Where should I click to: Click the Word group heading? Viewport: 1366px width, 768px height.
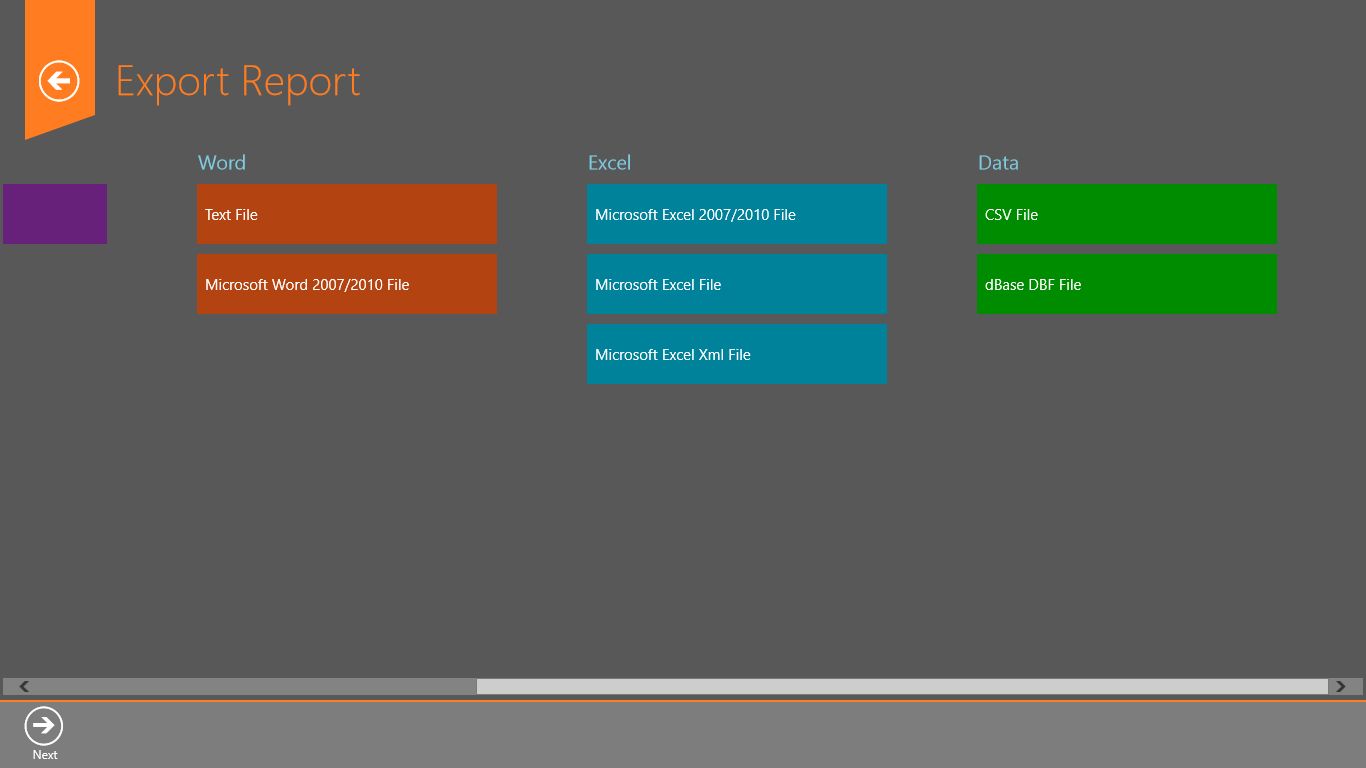tap(222, 163)
